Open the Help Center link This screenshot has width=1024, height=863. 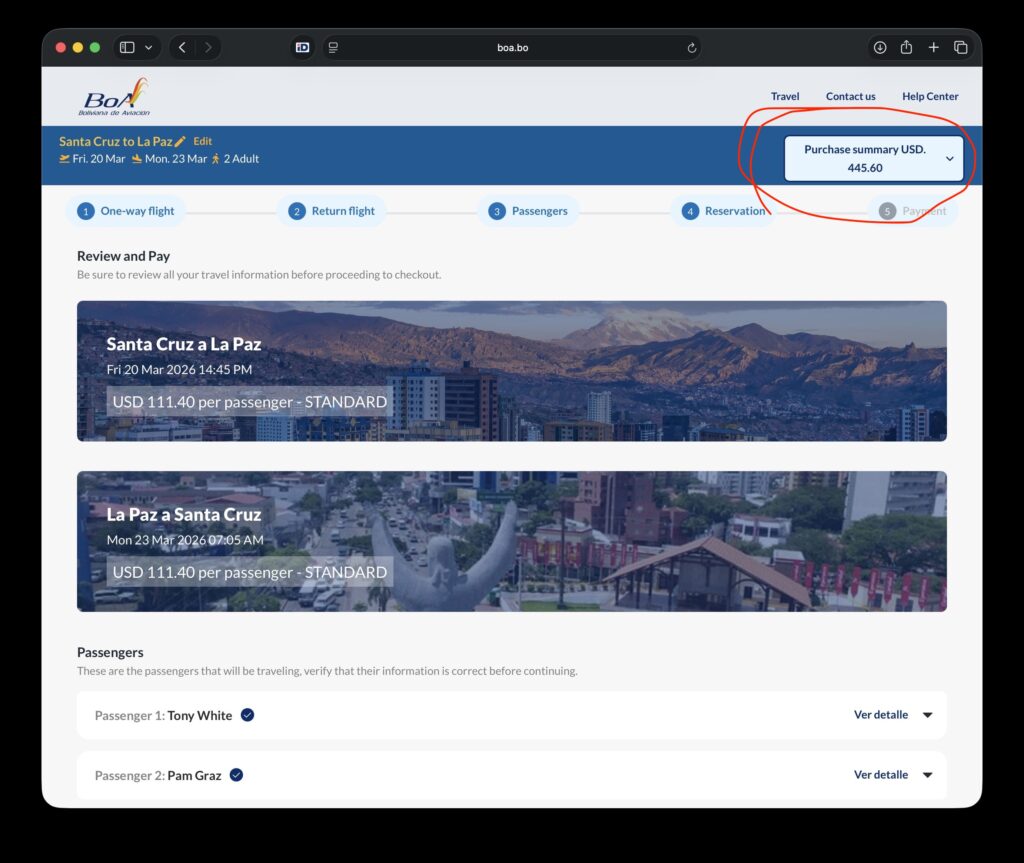pyautogui.click(x=930, y=96)
